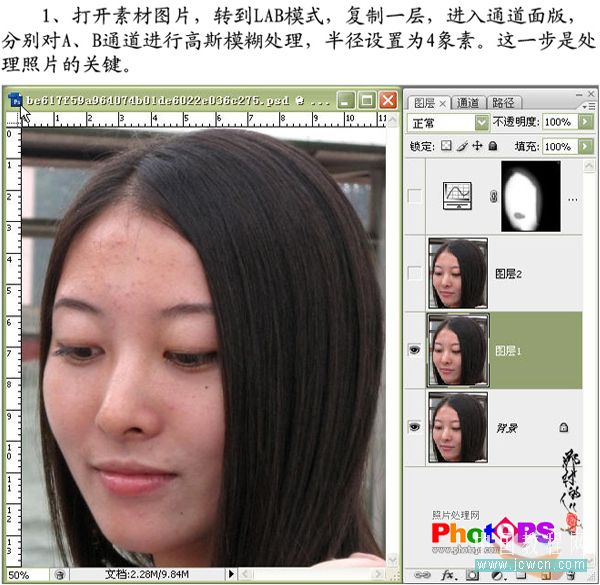Click the document vertical scrollbar down arrow
The height and width of the screenshot is (585, 600).
393,560
